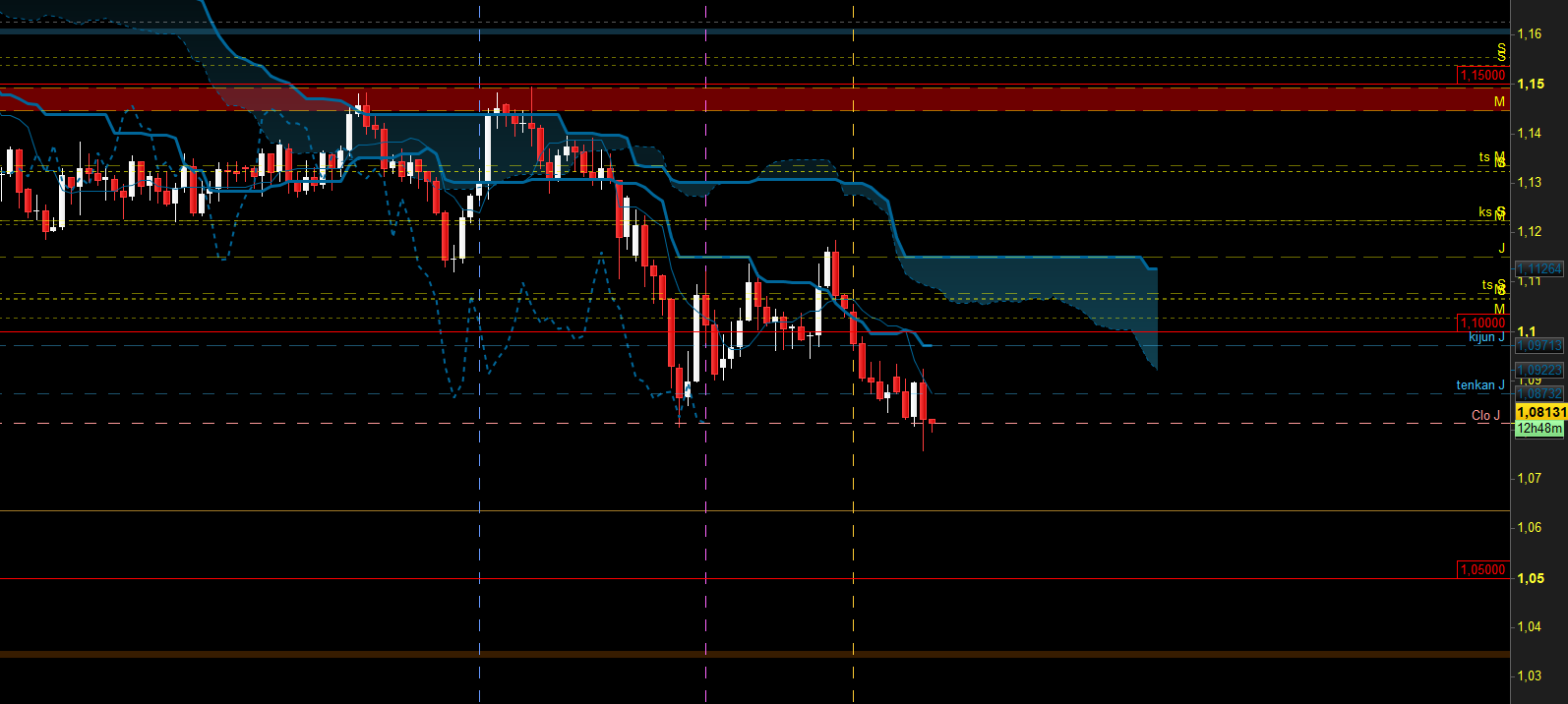Click the 1,07 axis price label
The width and height of the screenshot is (1568, 704).
pos(1530,478)
